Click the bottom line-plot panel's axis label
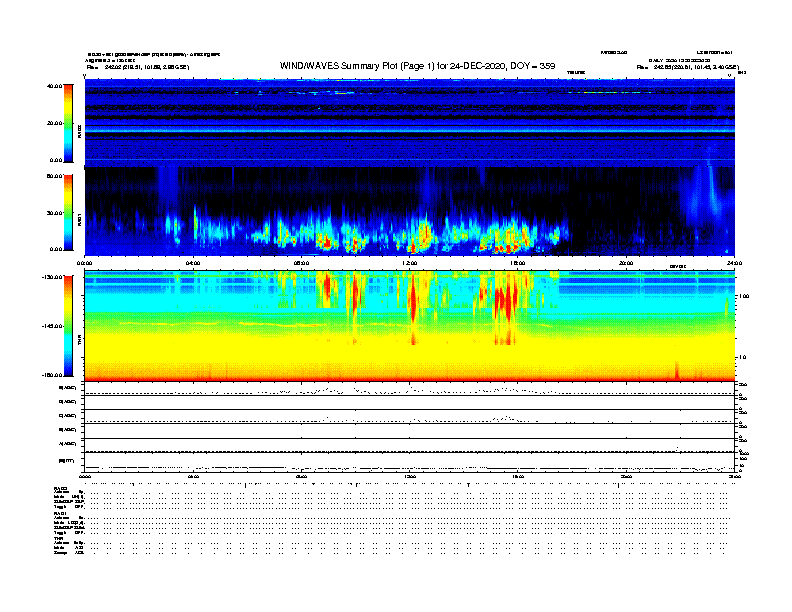 tap(66, 461)
